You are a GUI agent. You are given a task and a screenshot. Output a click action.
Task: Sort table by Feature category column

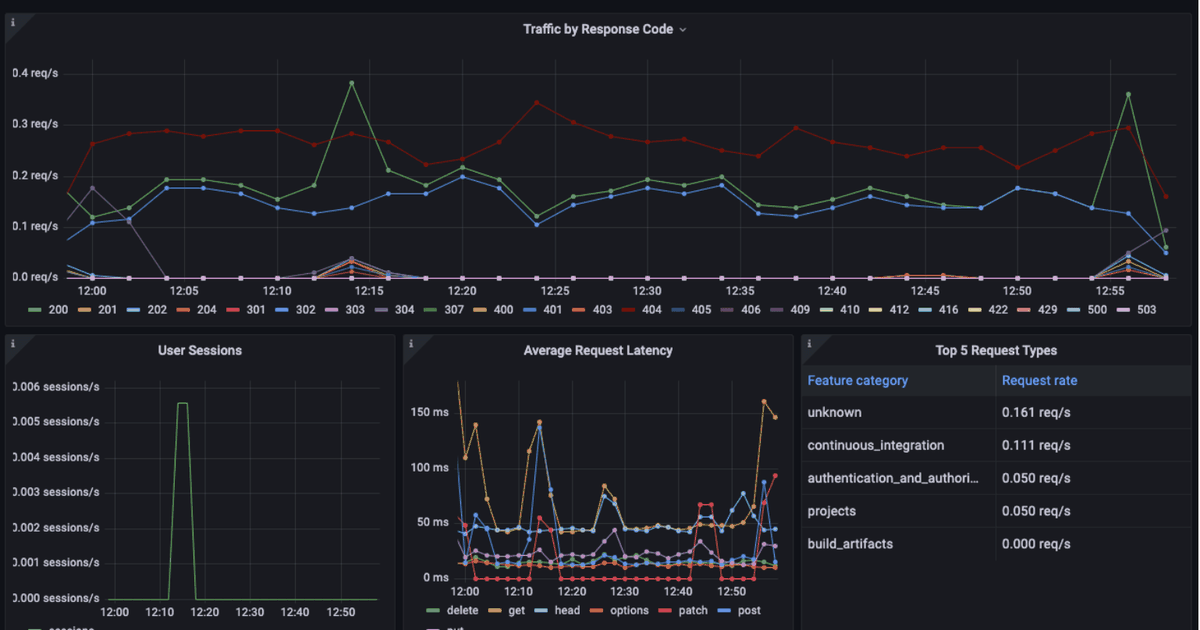coord(858,381)
